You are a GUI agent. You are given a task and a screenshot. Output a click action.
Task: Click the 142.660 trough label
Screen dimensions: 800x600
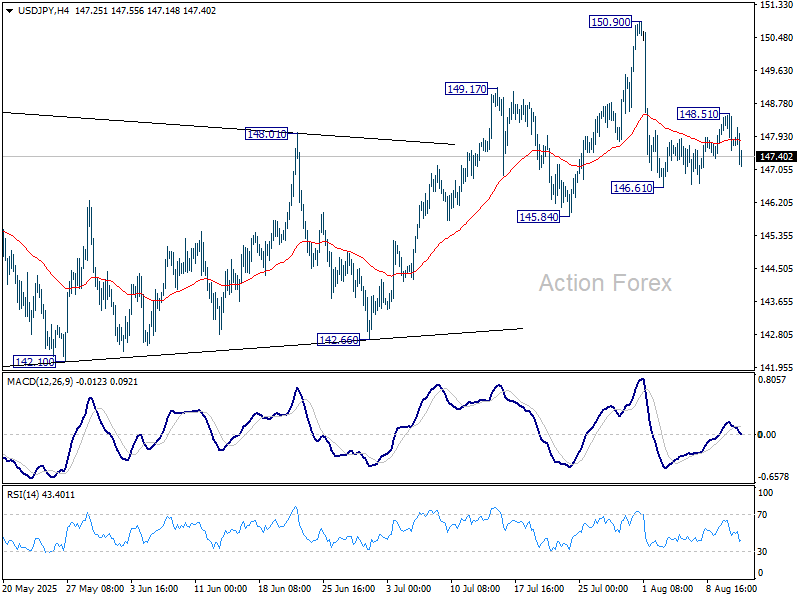point(337,340)
